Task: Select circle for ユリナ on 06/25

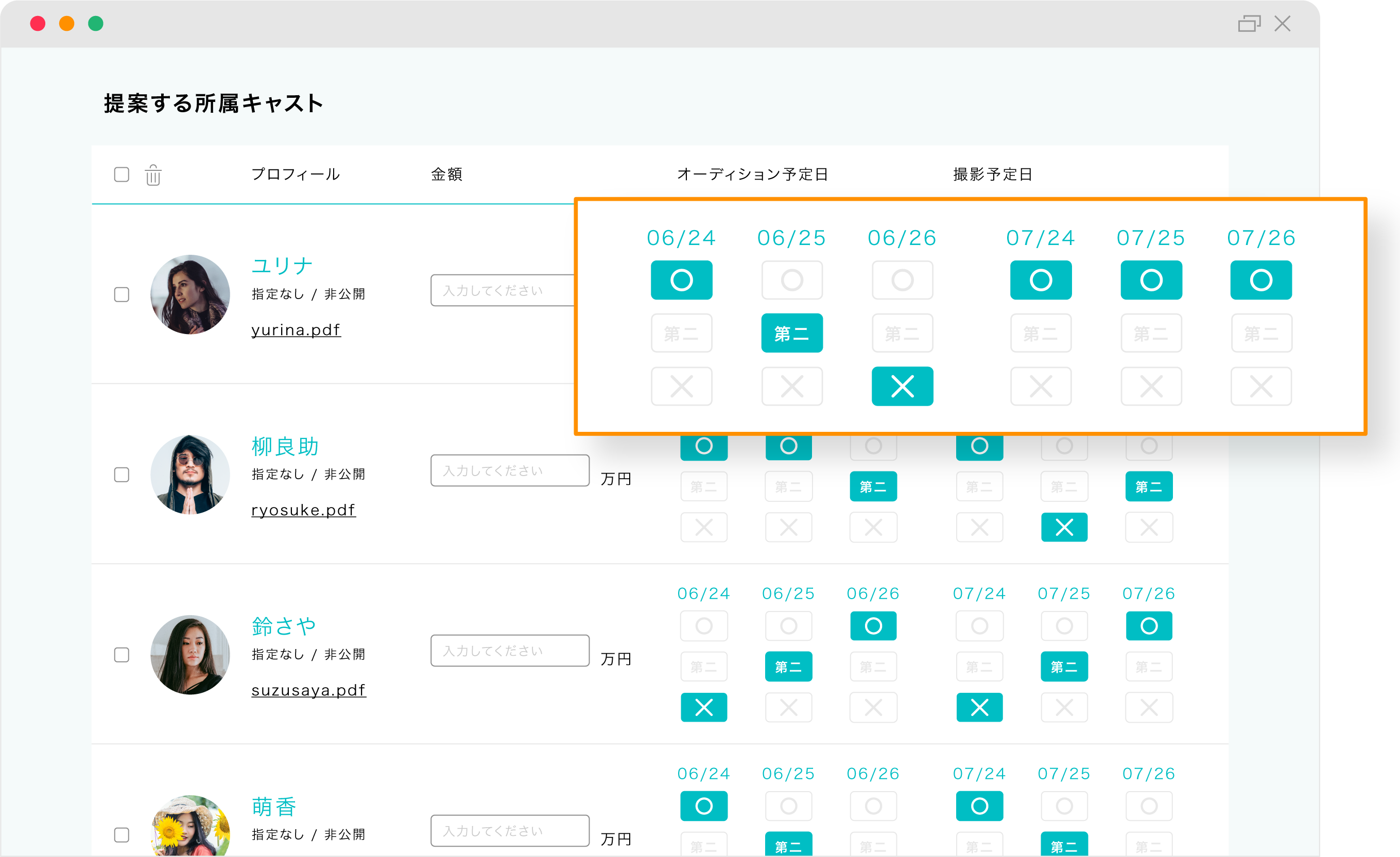Action: click(x=791, y=280)
